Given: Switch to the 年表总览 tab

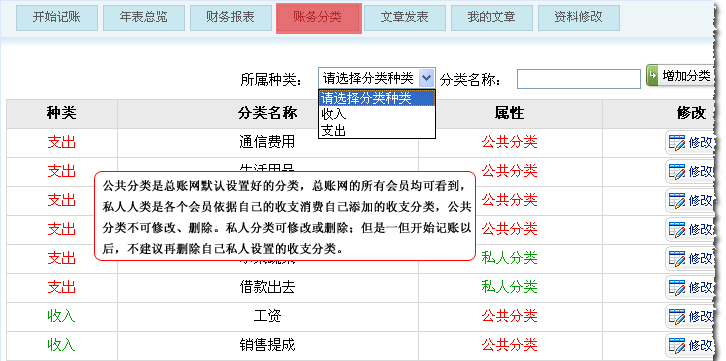Looking at the screenshot, I should [x=144, y=18].
